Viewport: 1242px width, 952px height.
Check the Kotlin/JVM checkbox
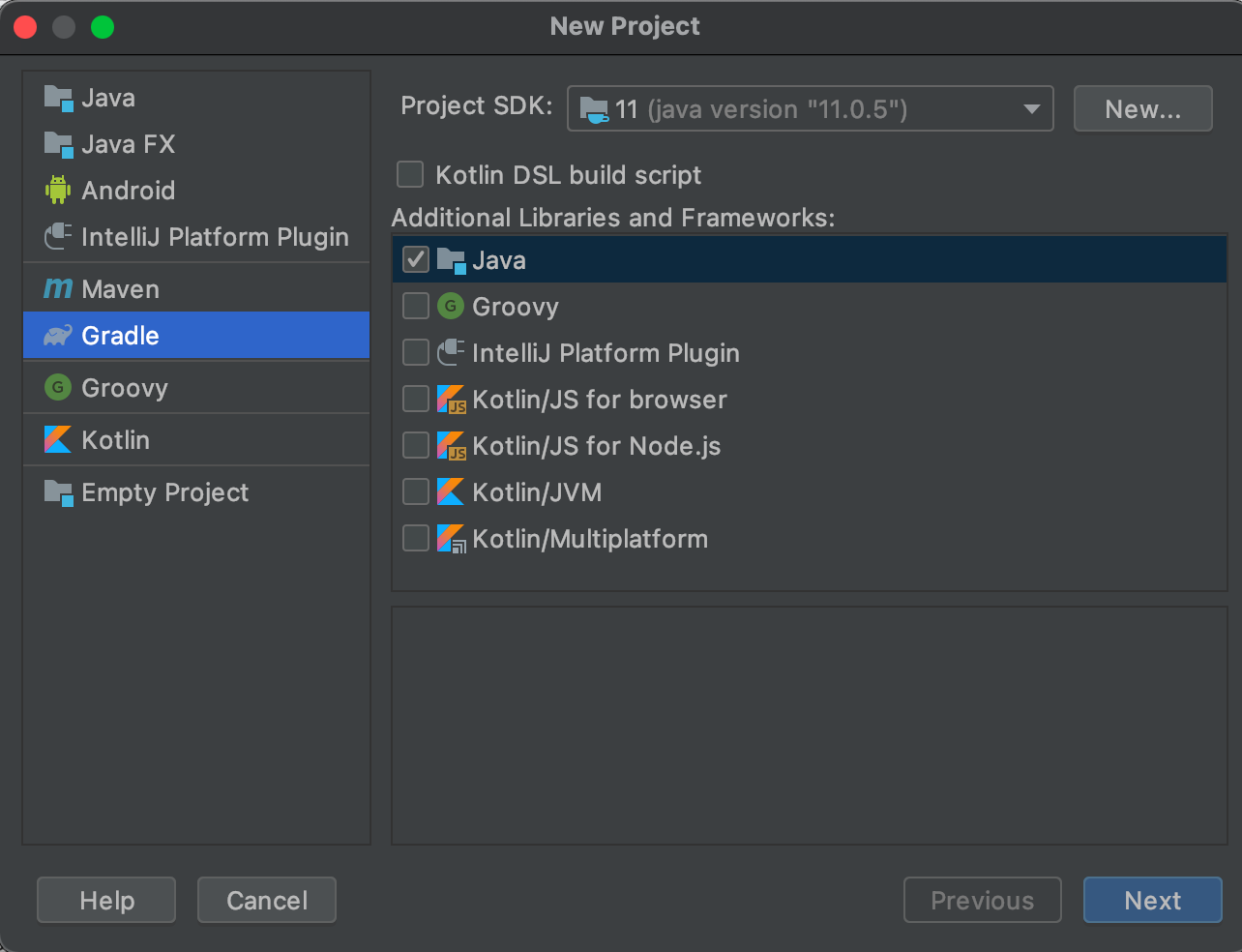click(416, 491)
